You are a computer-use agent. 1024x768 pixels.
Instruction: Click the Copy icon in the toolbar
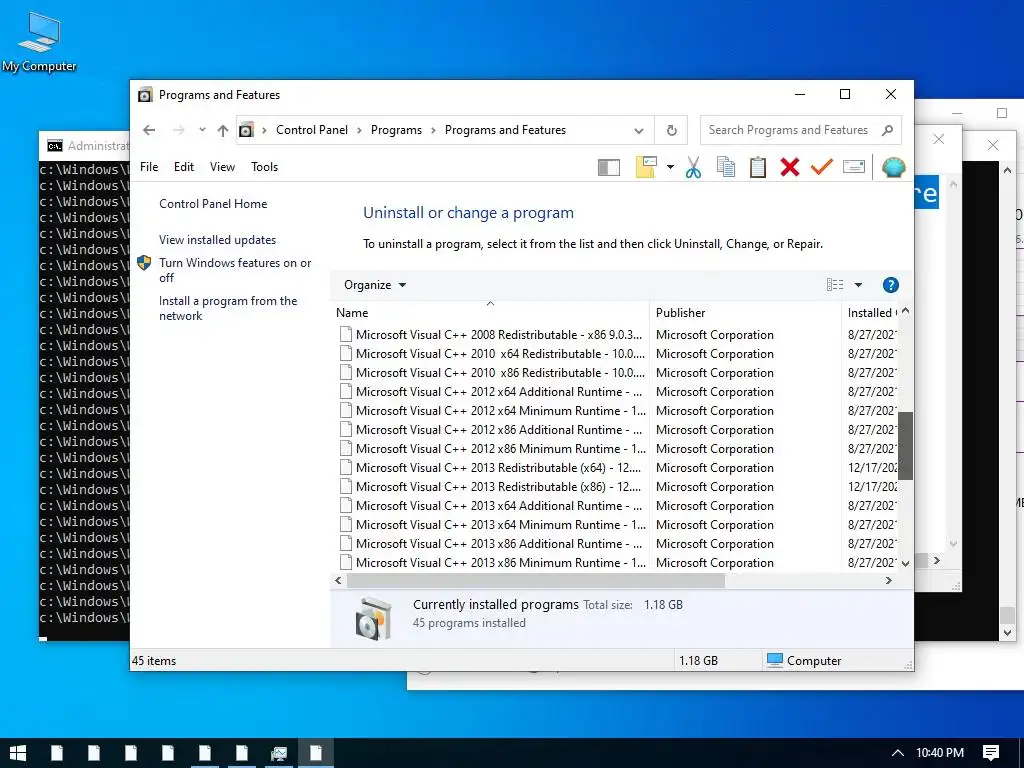[x=726, y=167]
